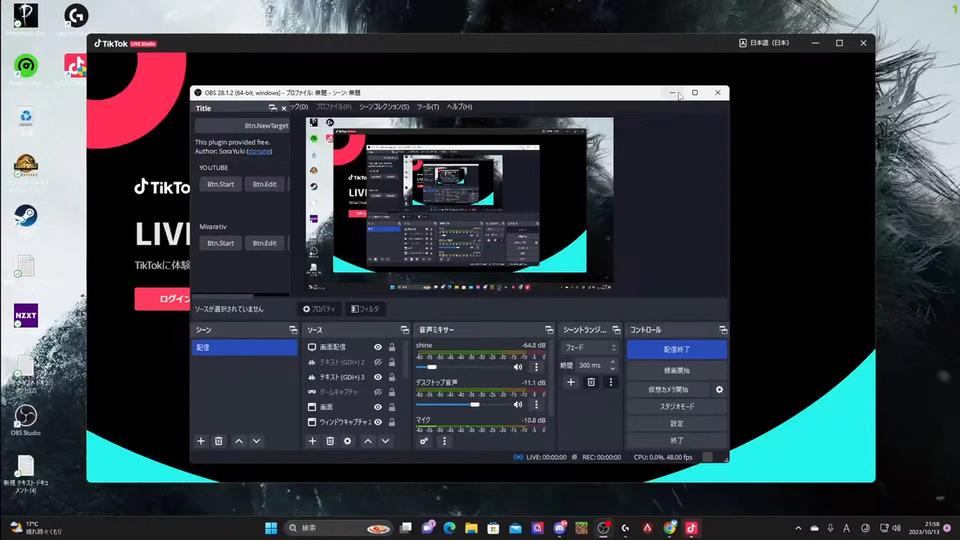Open source properties via the gear icon

(x=348, y=441)
